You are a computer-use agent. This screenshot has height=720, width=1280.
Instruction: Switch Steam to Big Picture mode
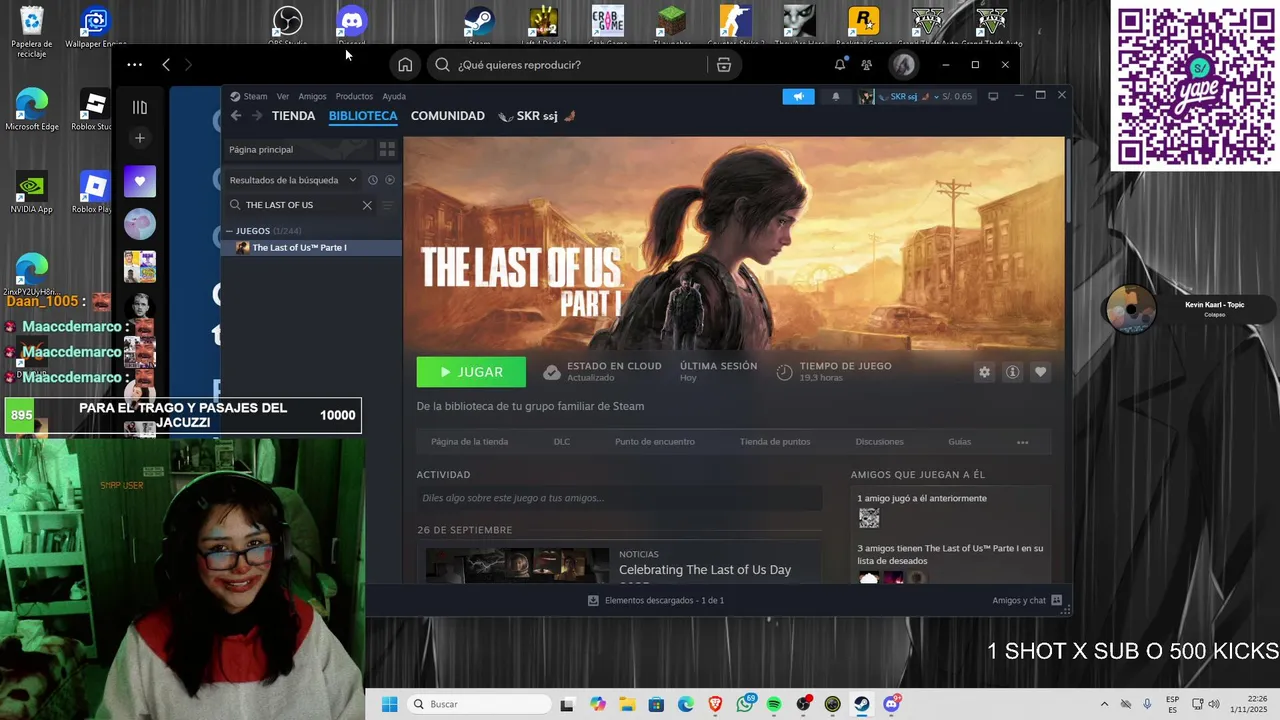coord(993,96)
